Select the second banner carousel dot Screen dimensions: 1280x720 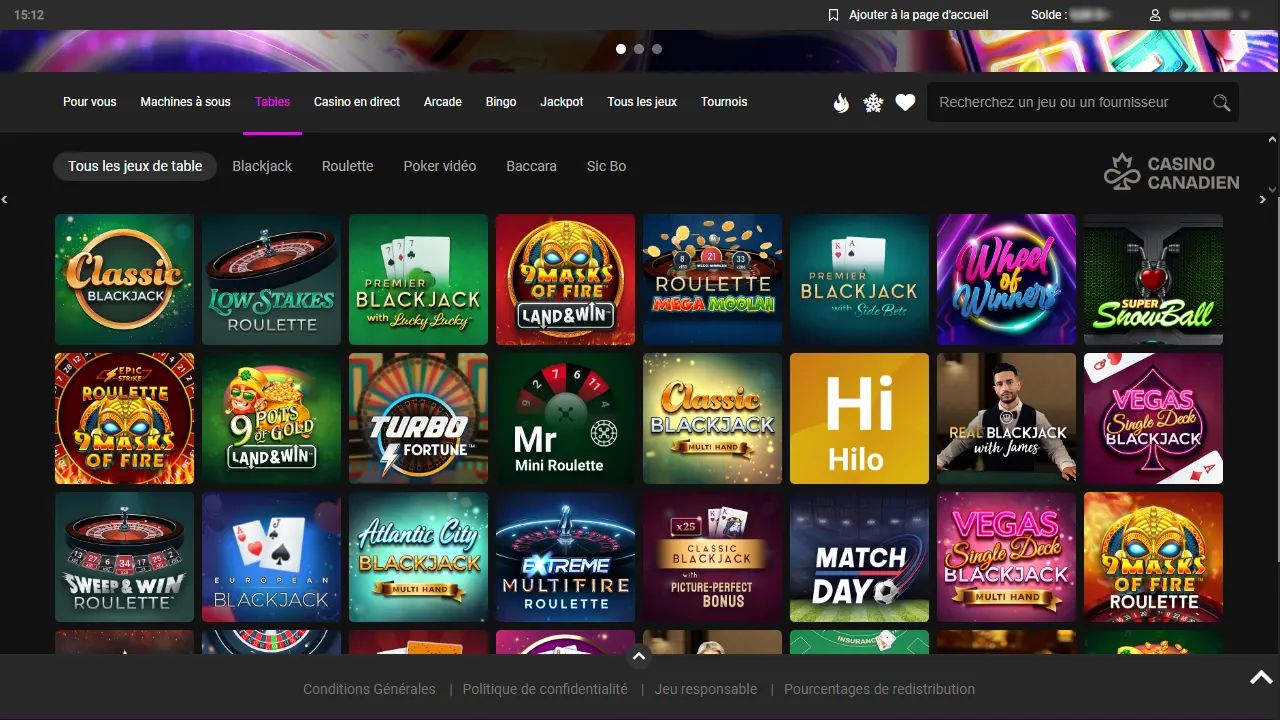tap(639, 48)
